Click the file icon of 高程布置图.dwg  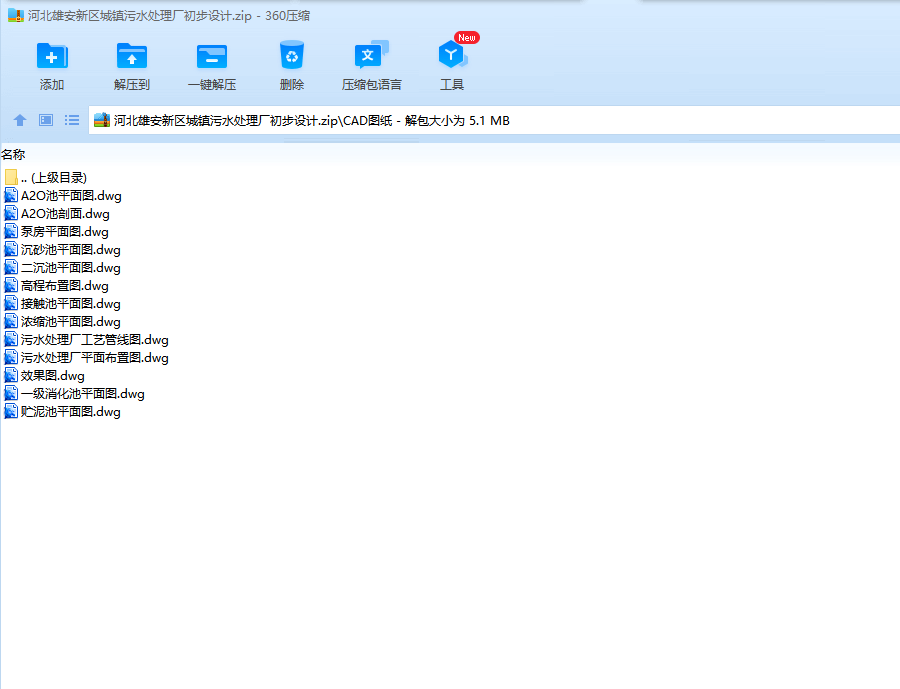tap(11, 285)
